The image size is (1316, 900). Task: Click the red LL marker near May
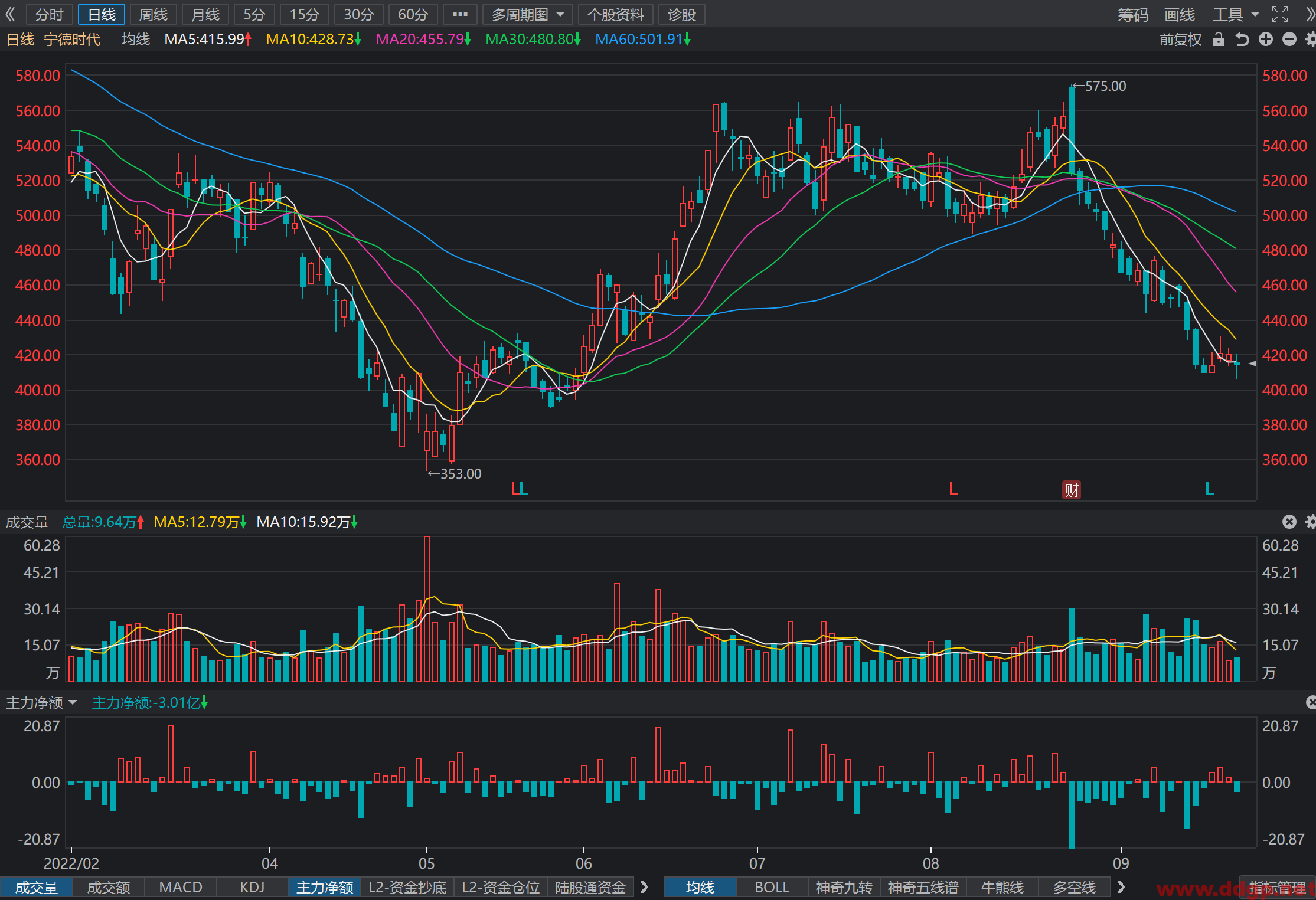[519, 489]
